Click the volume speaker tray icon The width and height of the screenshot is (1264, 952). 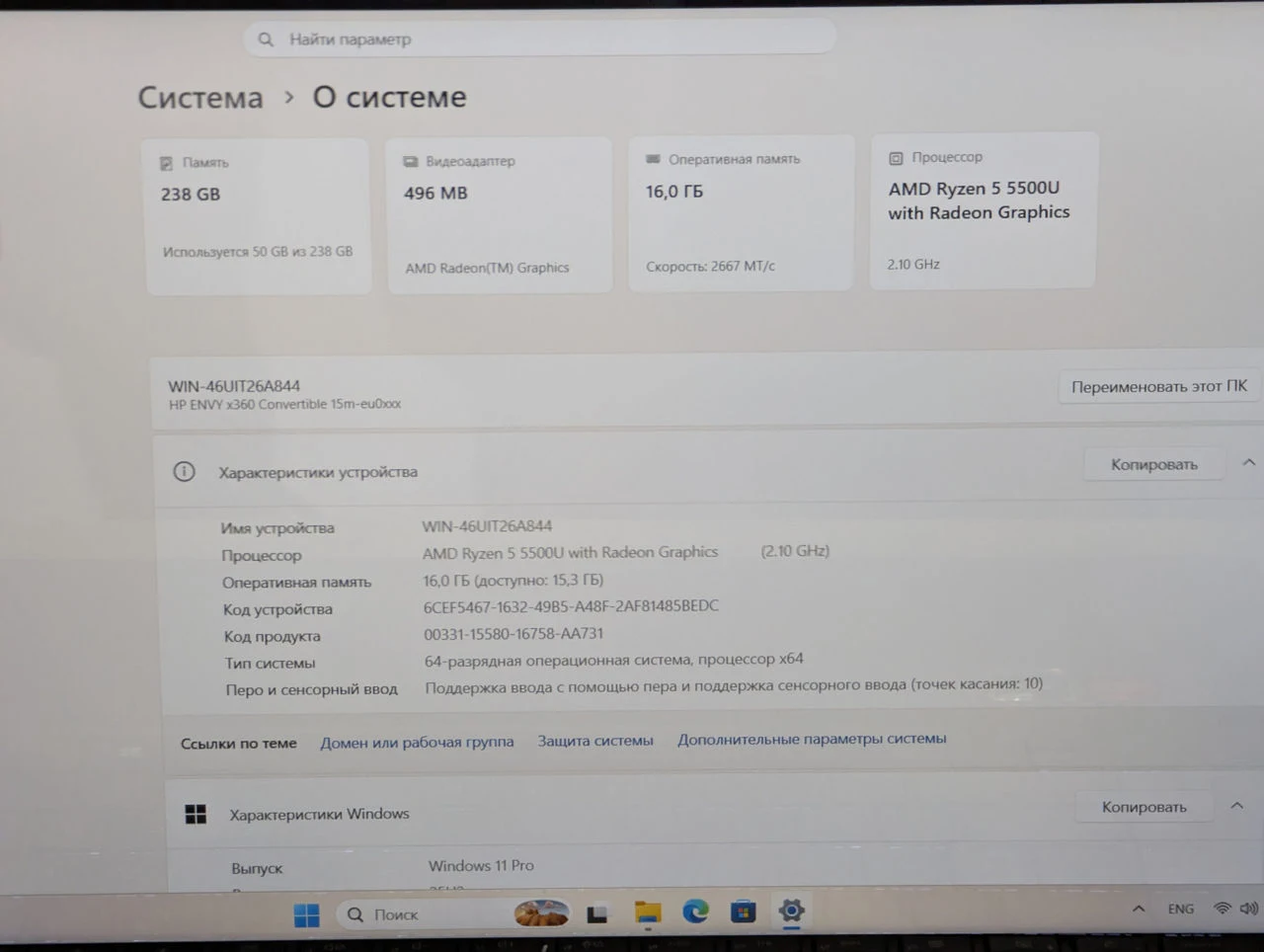click(1248, 909)
